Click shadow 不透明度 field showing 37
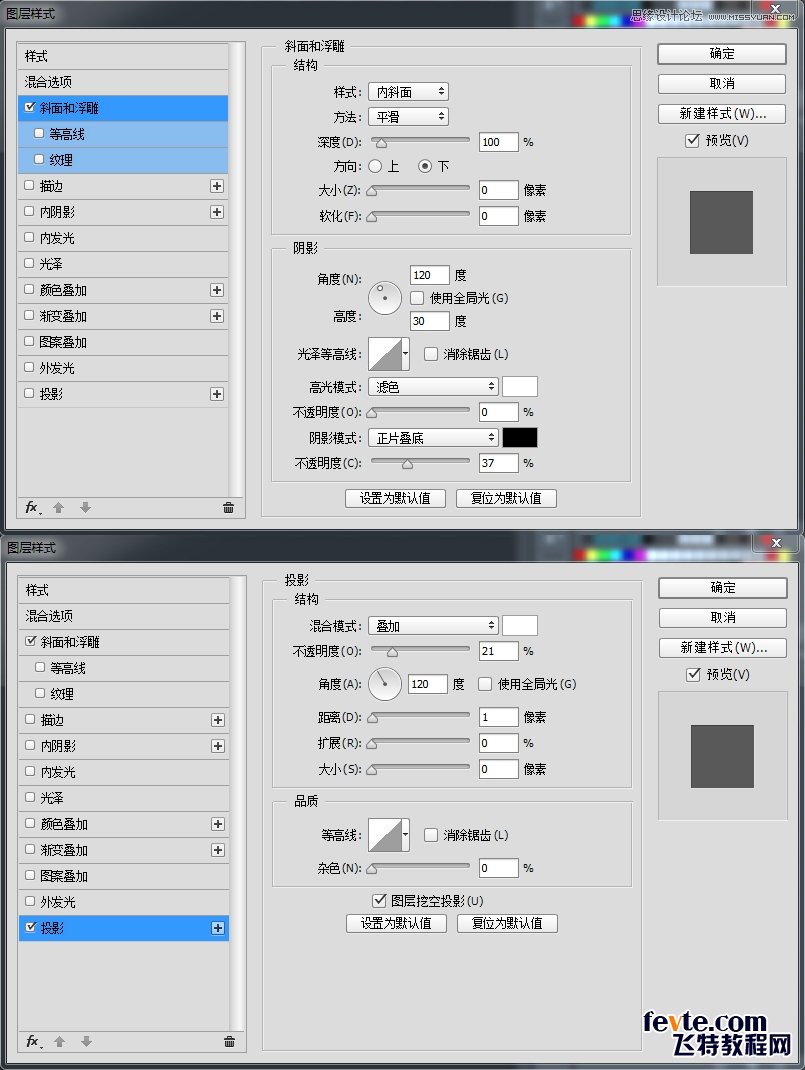This screenshot has width=805, height=1070. (x=498, y=463)
